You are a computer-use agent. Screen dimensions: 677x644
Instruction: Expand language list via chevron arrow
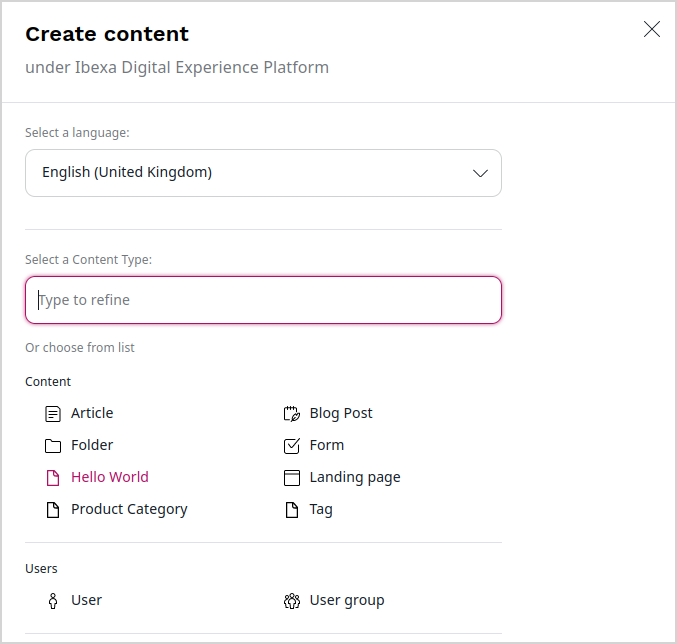click(480, 174)
